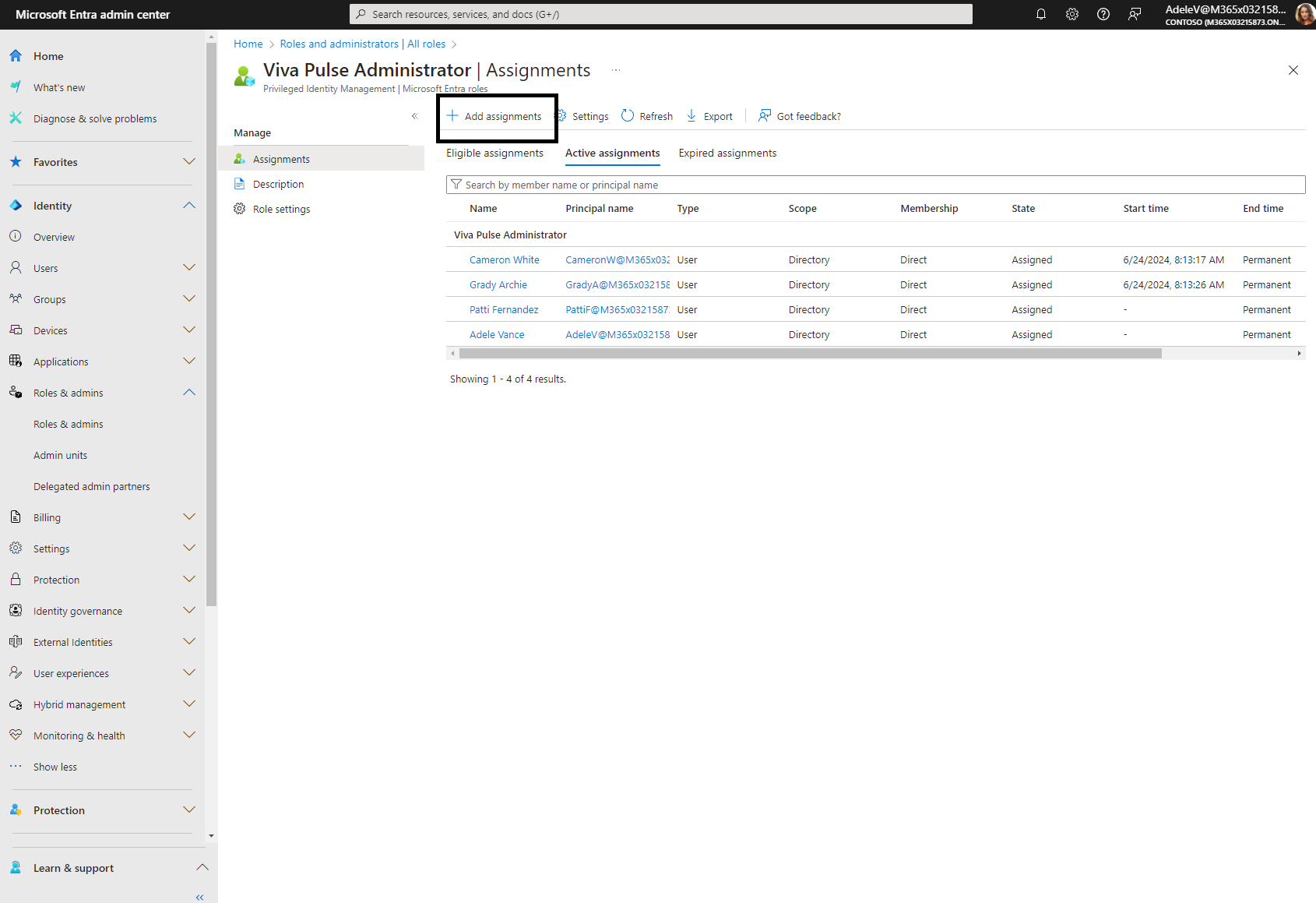Switch to the Eligible assignments tab
Screen dimensions: 1316x903
click(x=494, y=153)
